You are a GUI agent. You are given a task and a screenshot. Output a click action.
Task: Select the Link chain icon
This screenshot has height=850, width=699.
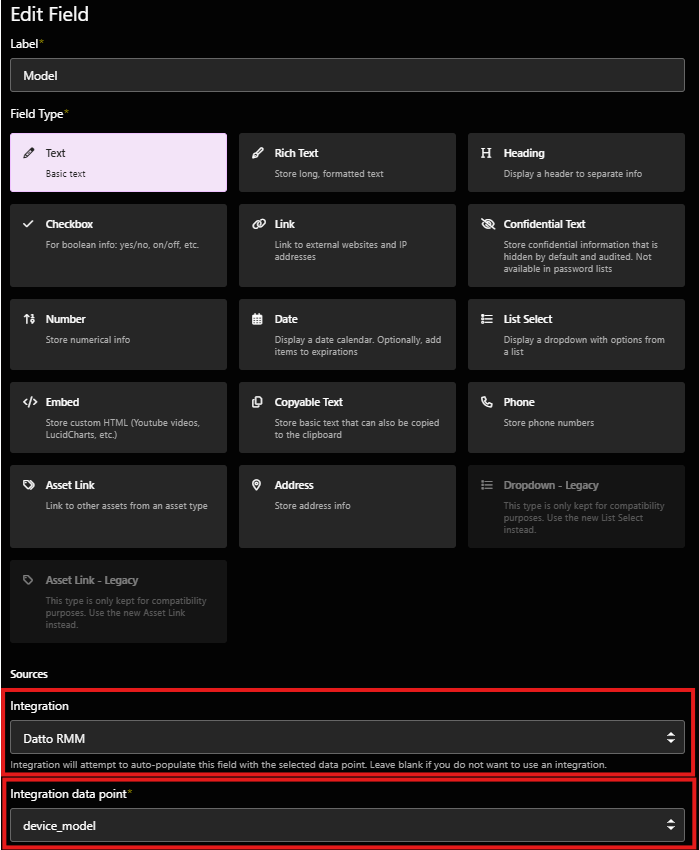tap(260, 223)
